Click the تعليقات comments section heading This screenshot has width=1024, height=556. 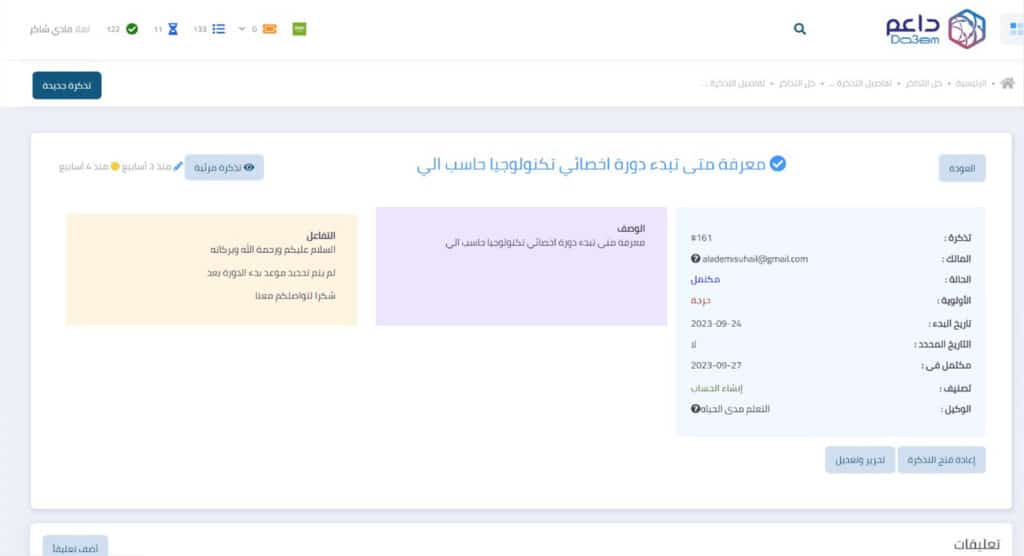point(976,545)
